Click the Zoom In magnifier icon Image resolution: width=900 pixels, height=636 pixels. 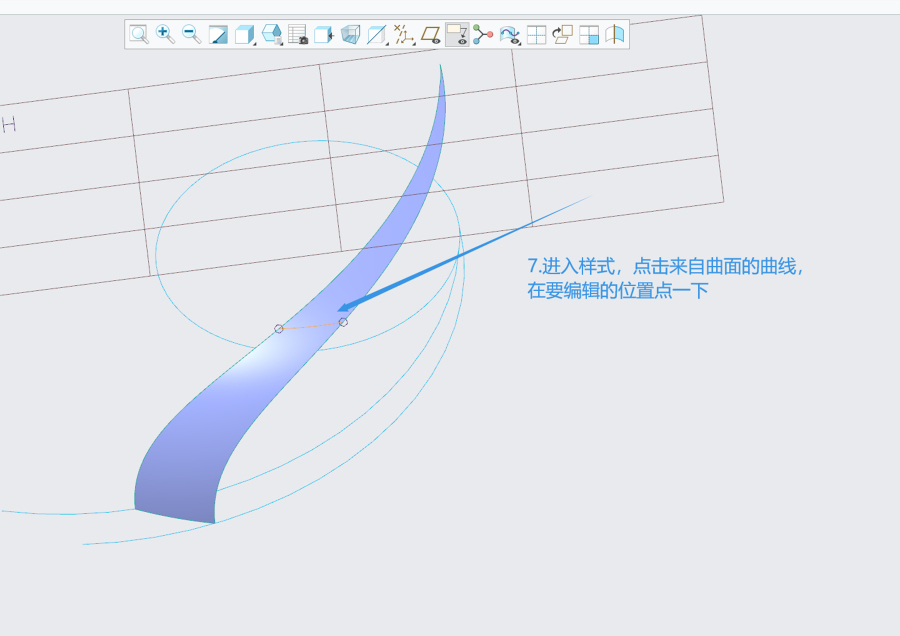(x=166, y=35)
